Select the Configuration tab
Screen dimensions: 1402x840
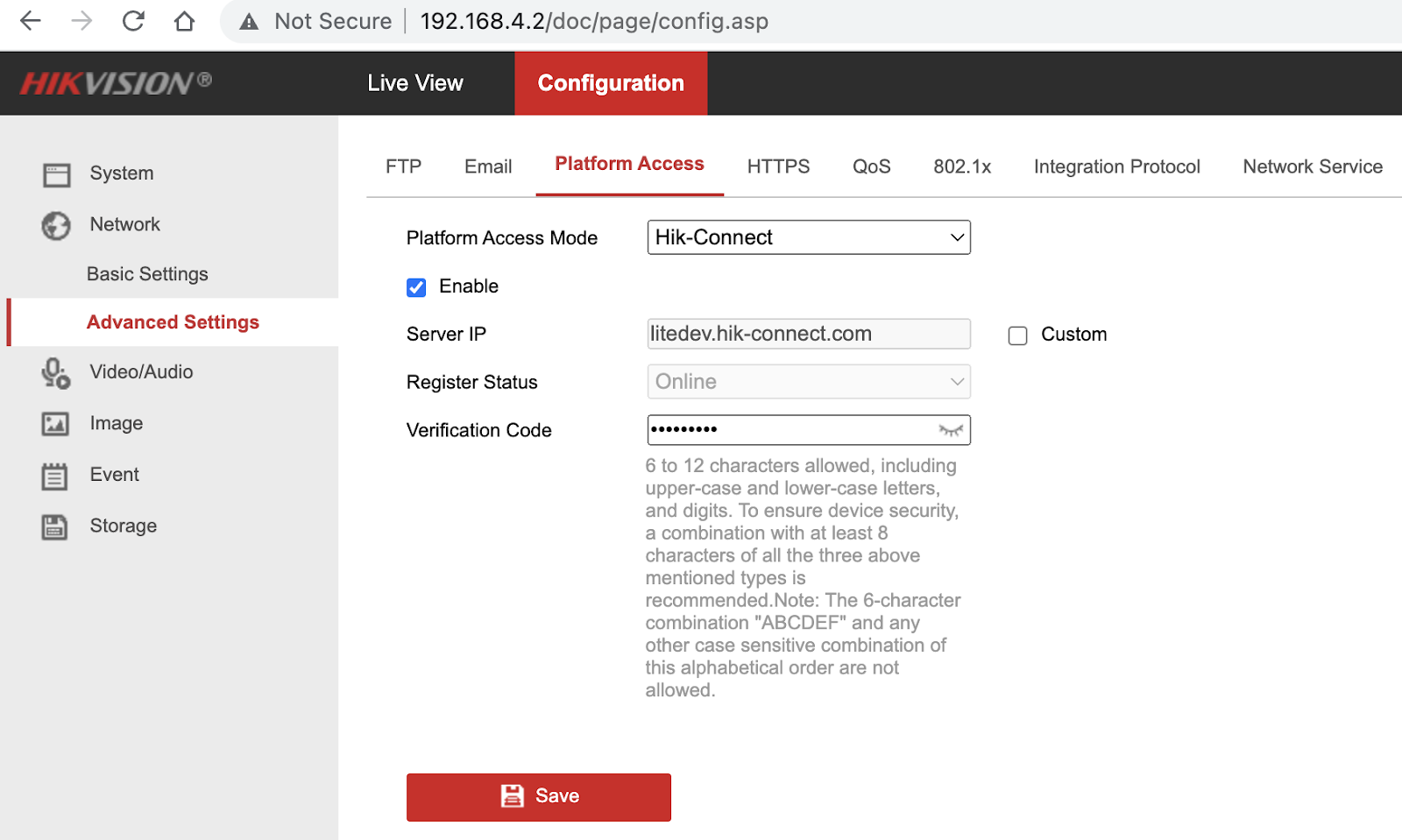[611, 83]
